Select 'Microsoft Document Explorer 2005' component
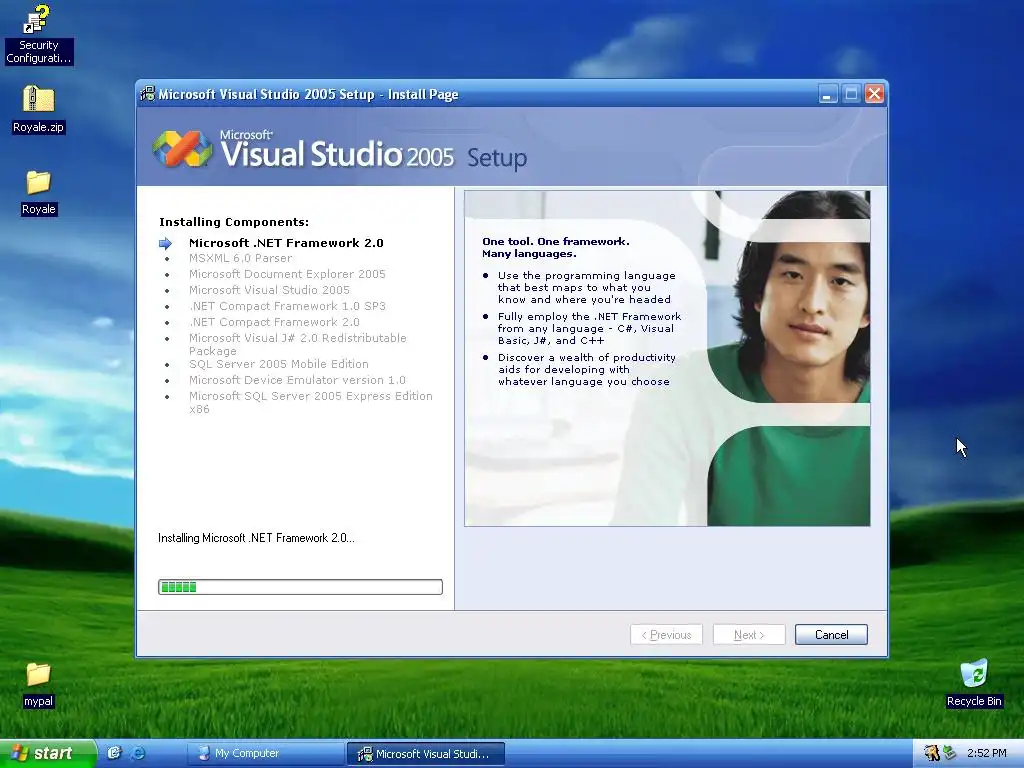The image size is (1024, 768). 287,274
